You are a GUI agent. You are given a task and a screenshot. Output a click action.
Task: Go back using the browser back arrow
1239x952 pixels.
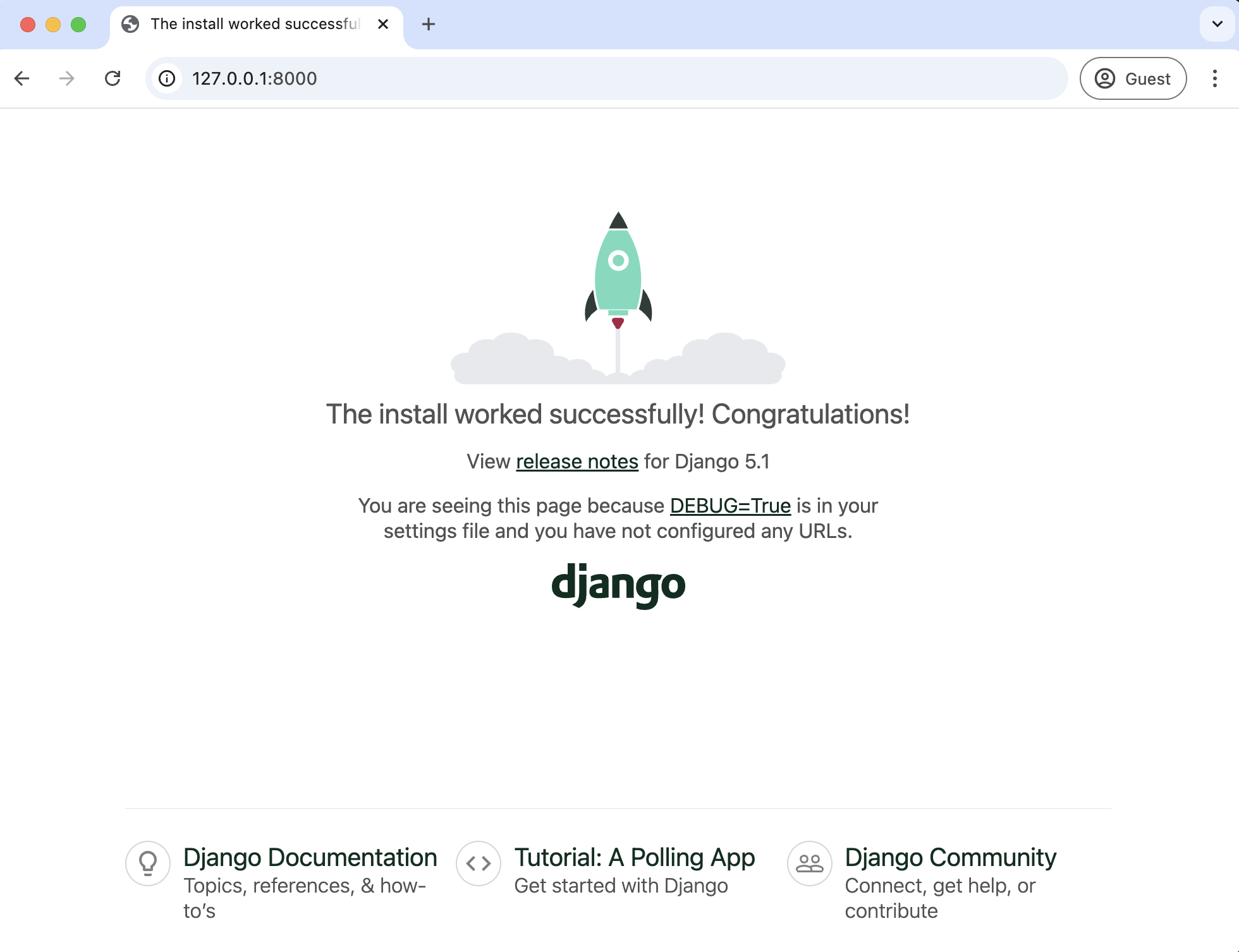[x=22, y=78]
